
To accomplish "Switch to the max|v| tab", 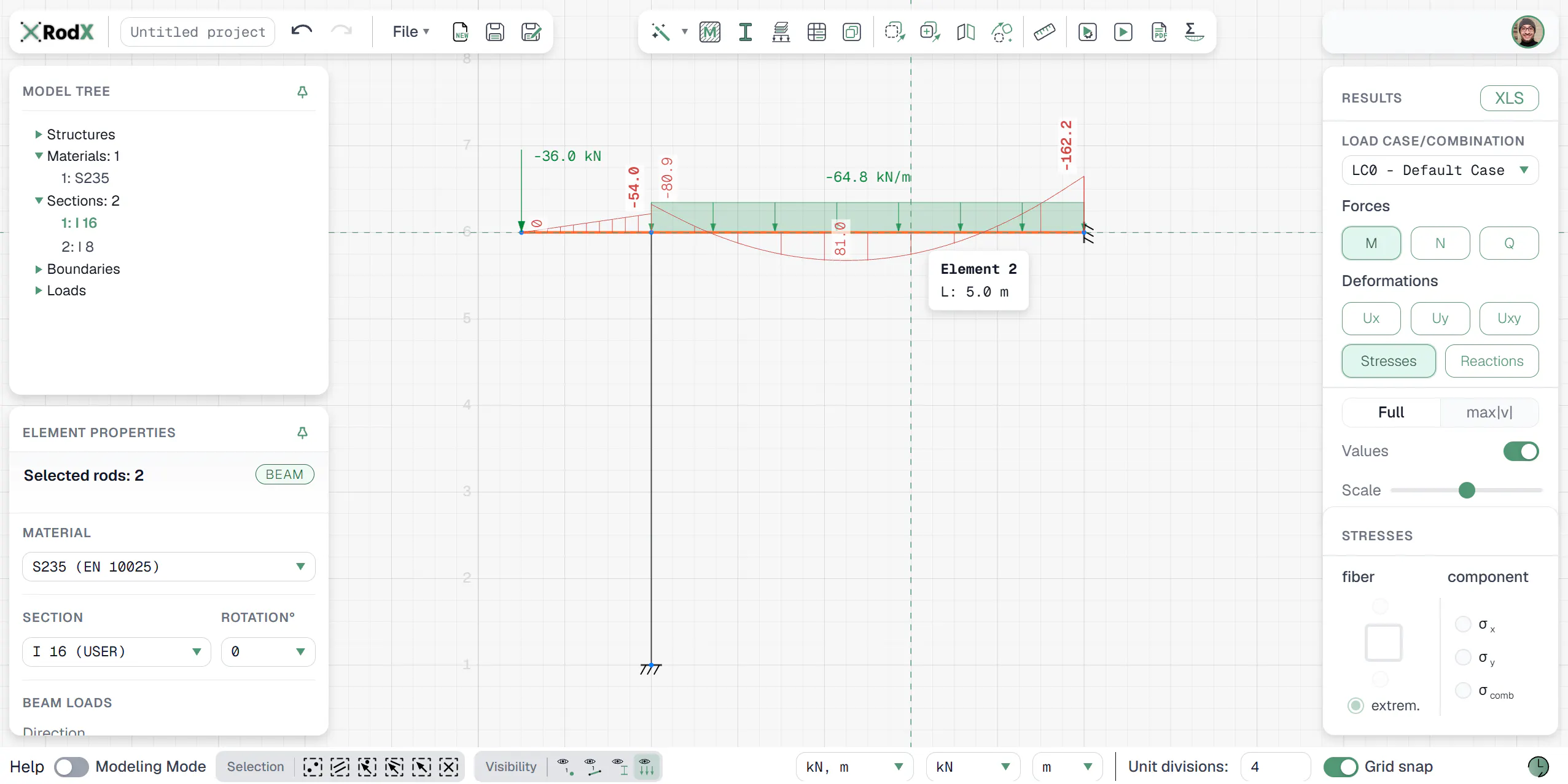I will coord(1489,412).
